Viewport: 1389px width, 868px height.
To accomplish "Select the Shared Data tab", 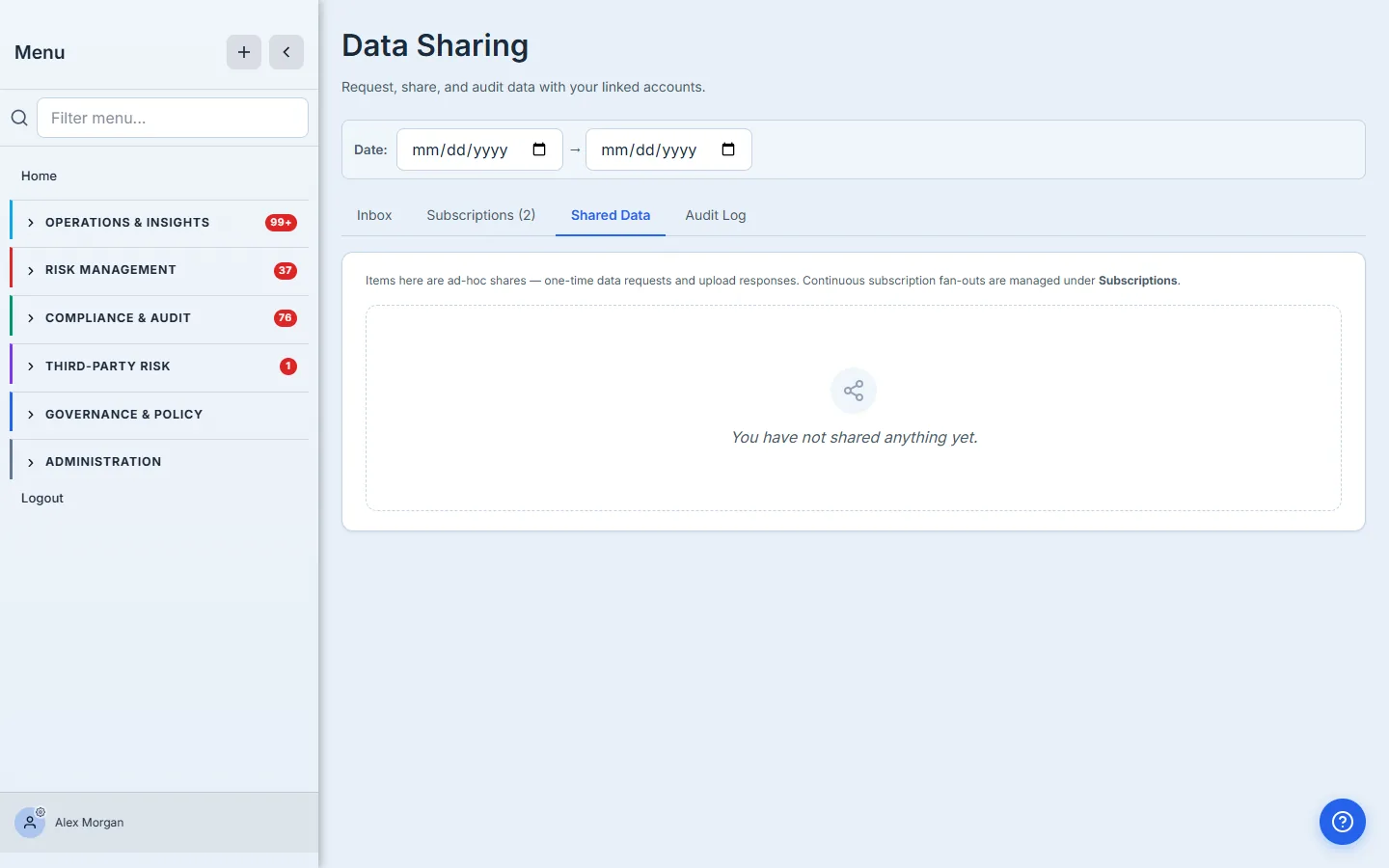I will click(x=611, y=215).
